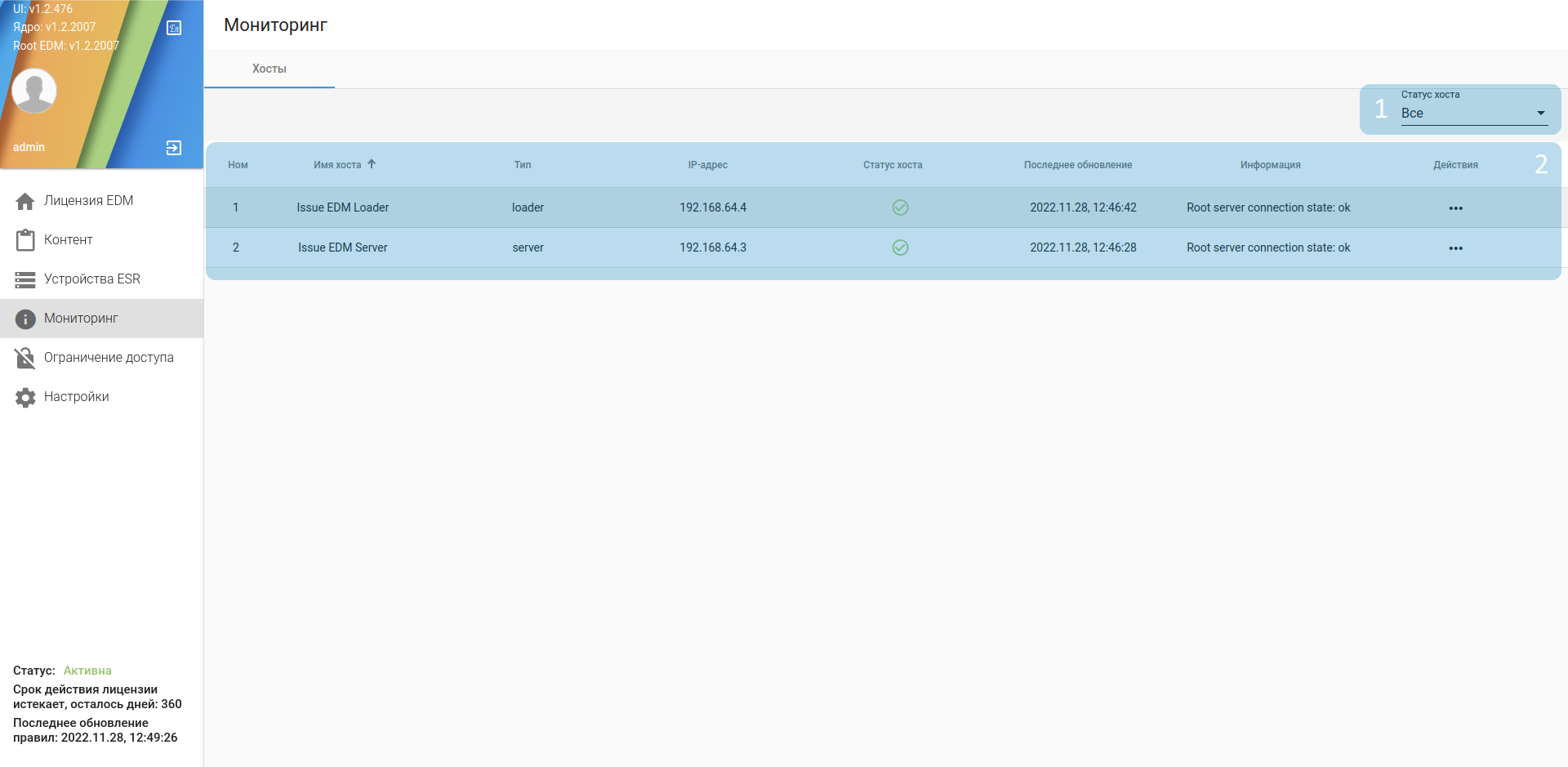Click the status check icon for Issue EDM Loader
This screenshot has height=767, width=1568.
(900, 207)
